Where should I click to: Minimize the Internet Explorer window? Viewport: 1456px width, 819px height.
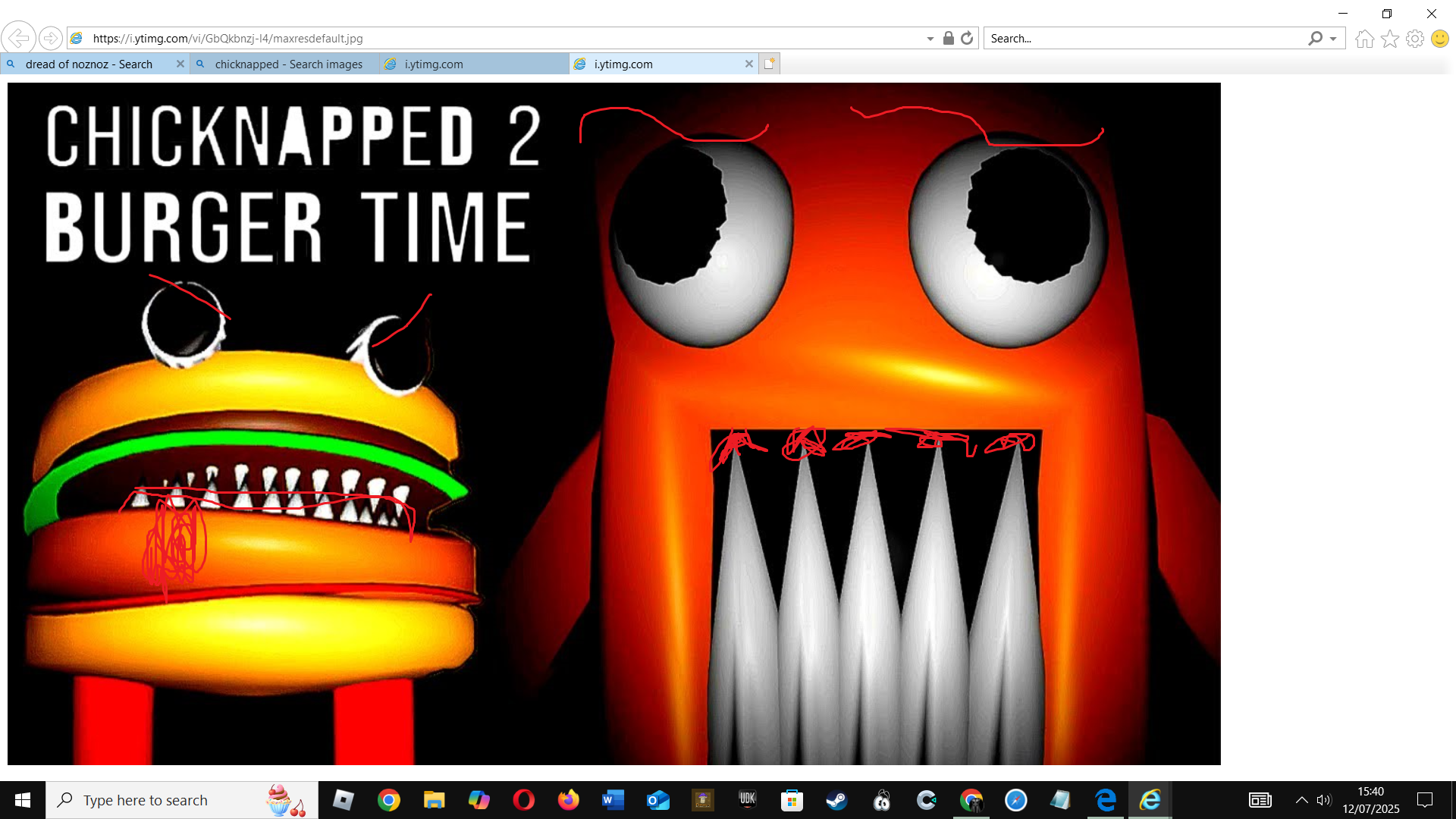[1343, 14]
